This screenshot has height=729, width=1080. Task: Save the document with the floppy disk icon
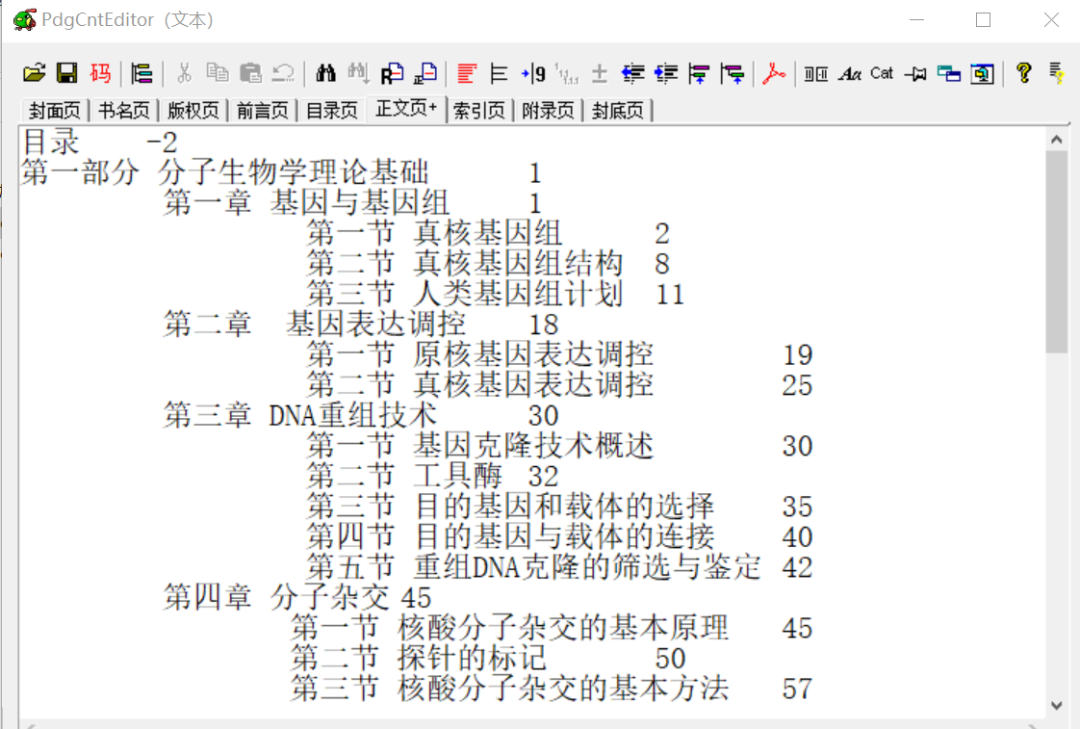tap(66, 72)
